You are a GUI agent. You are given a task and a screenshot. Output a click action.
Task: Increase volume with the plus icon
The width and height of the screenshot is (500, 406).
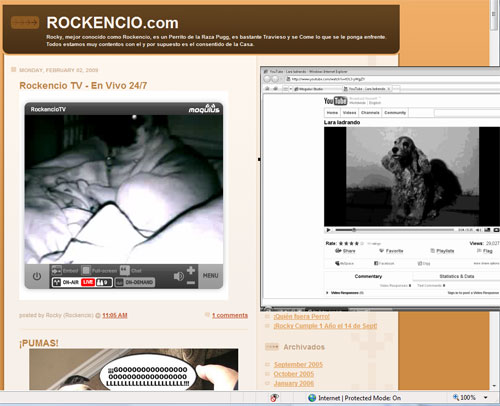(x=191, y=270)
